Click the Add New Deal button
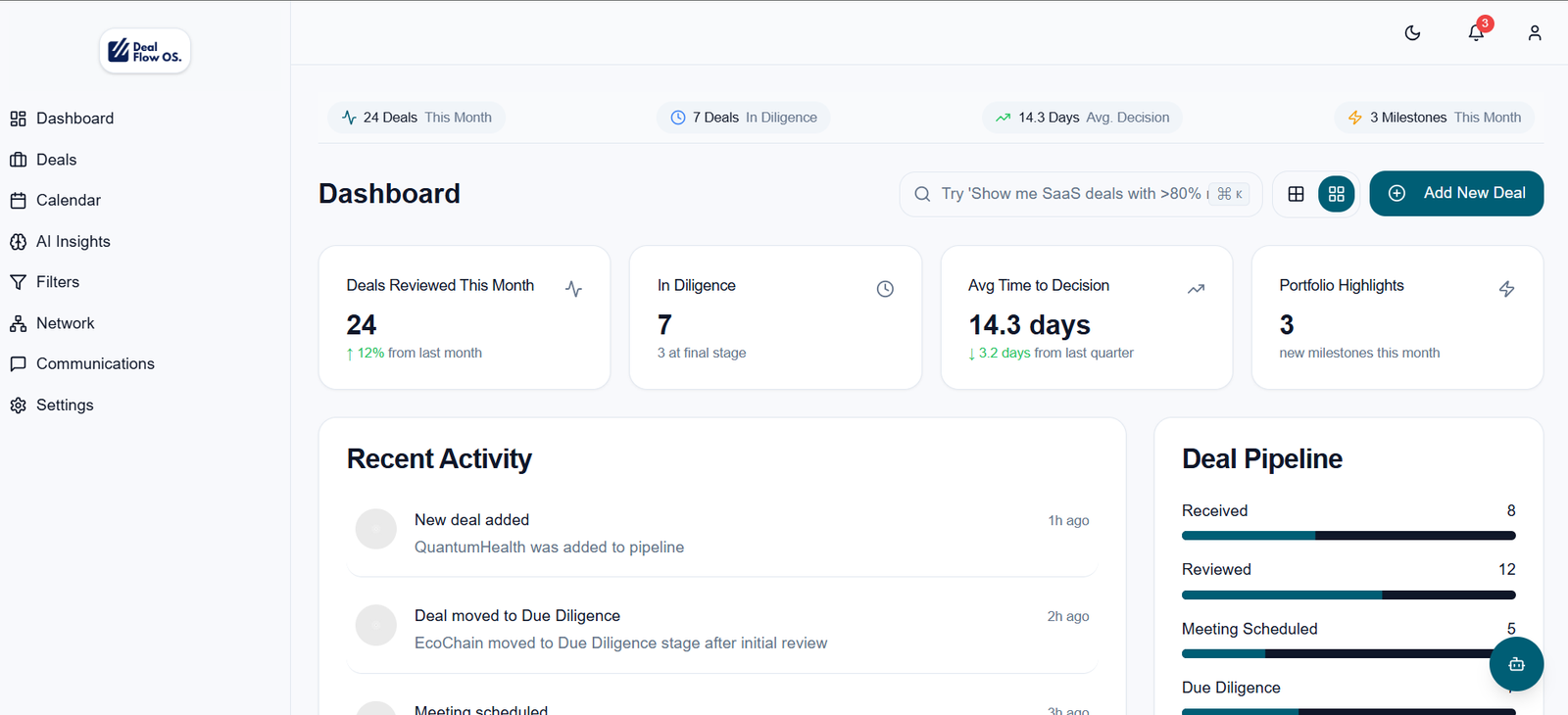 click(1455, 194)
